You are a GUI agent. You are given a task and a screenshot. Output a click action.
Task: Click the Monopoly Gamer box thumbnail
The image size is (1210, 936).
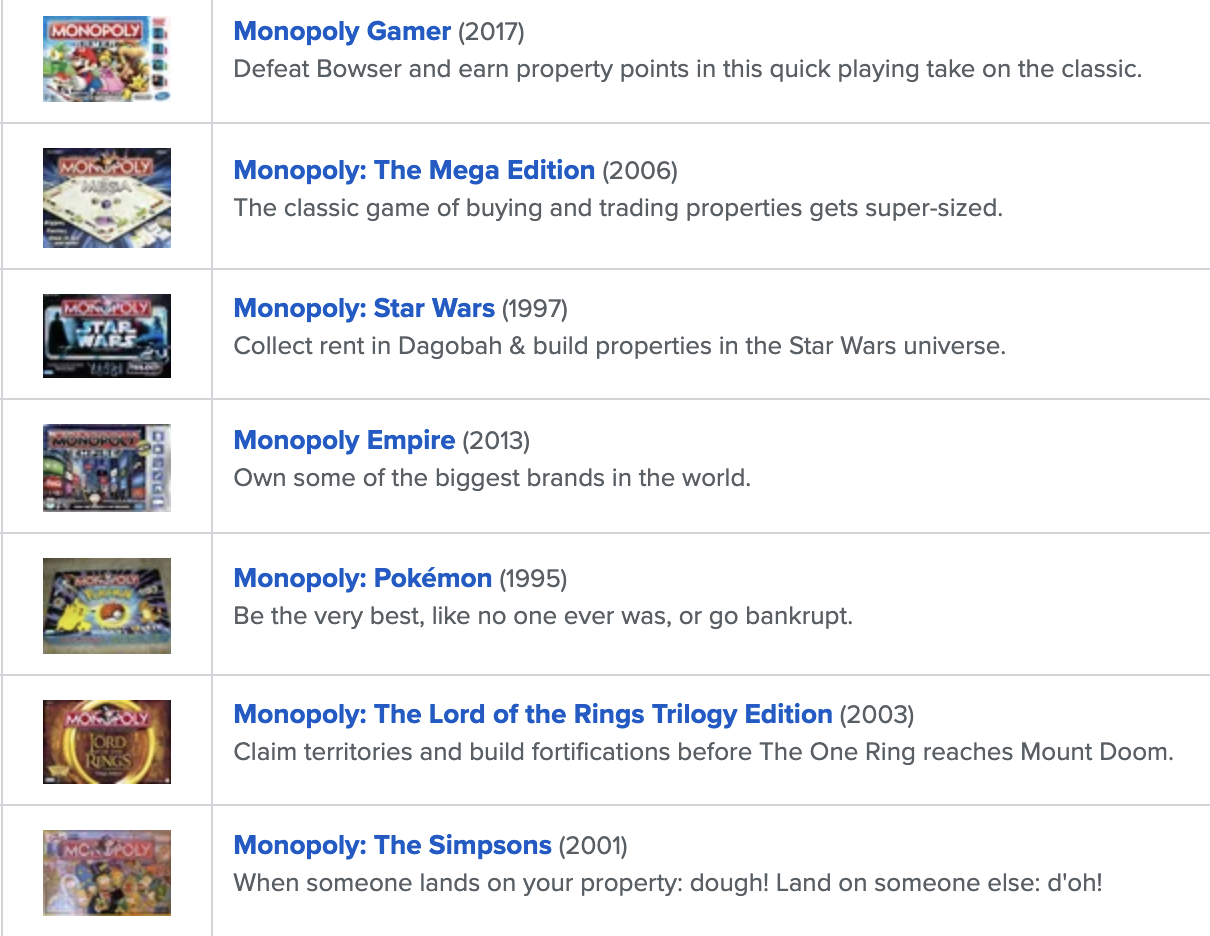(107, 60)
